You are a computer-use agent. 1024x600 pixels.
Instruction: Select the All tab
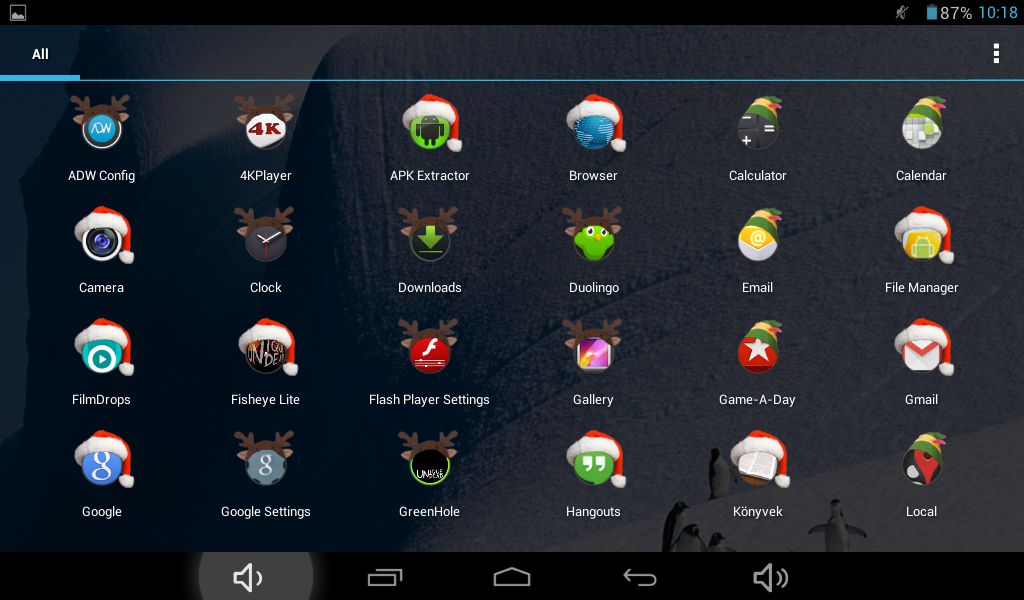click(40, 54)
